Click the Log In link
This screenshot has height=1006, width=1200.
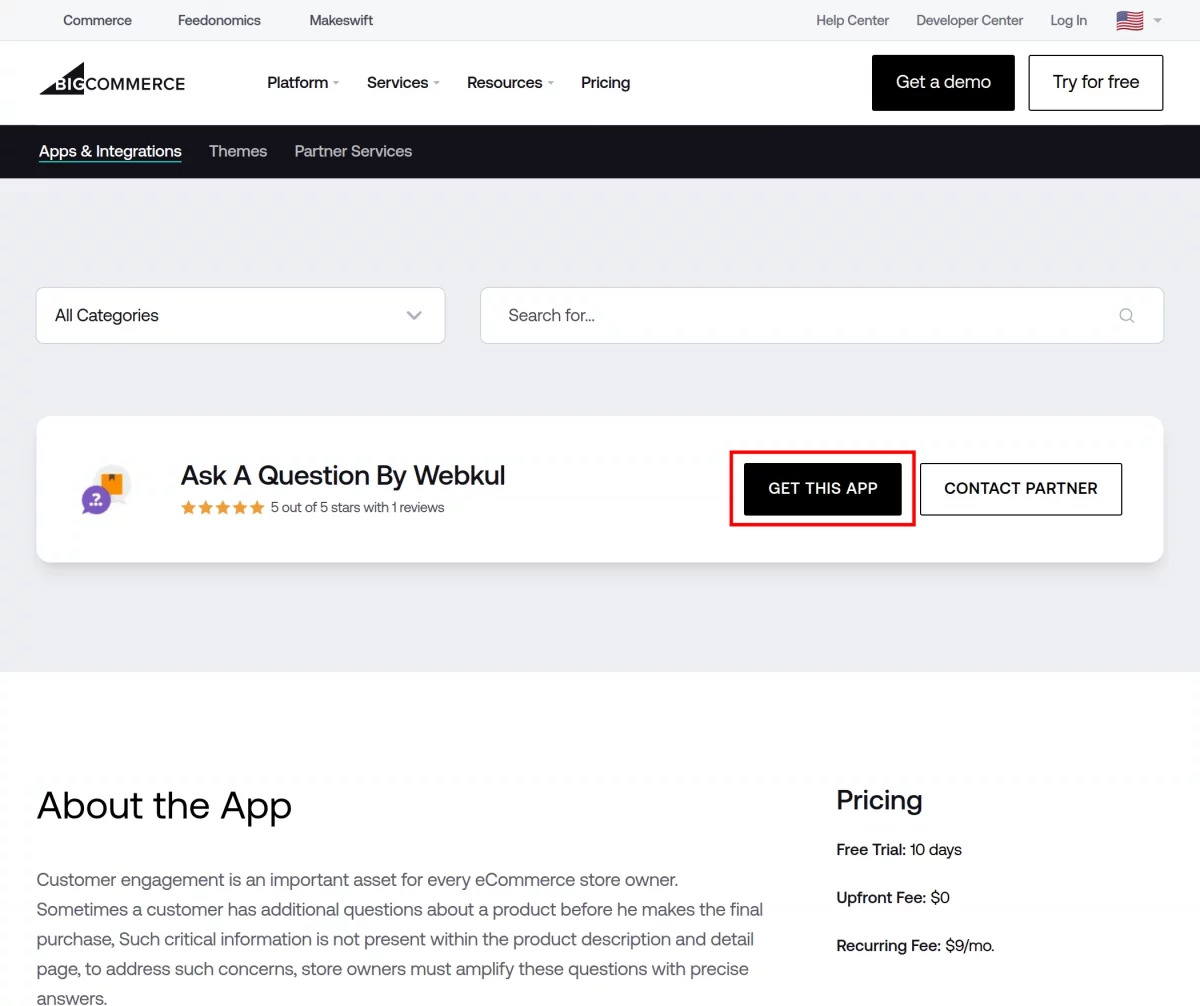click(1068, 20)
